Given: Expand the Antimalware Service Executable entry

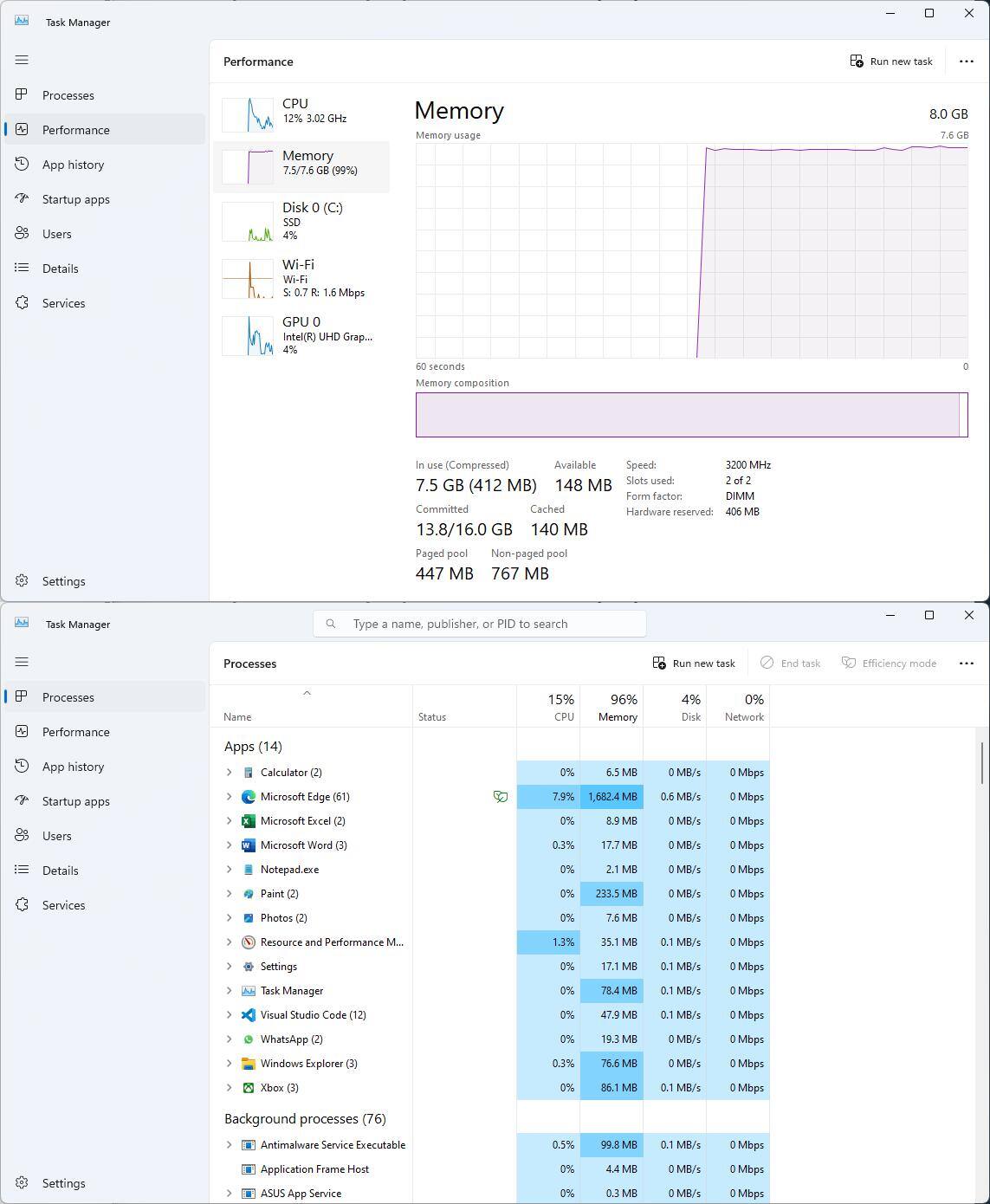Looking at the screenshot, I should coord(230,1145).
